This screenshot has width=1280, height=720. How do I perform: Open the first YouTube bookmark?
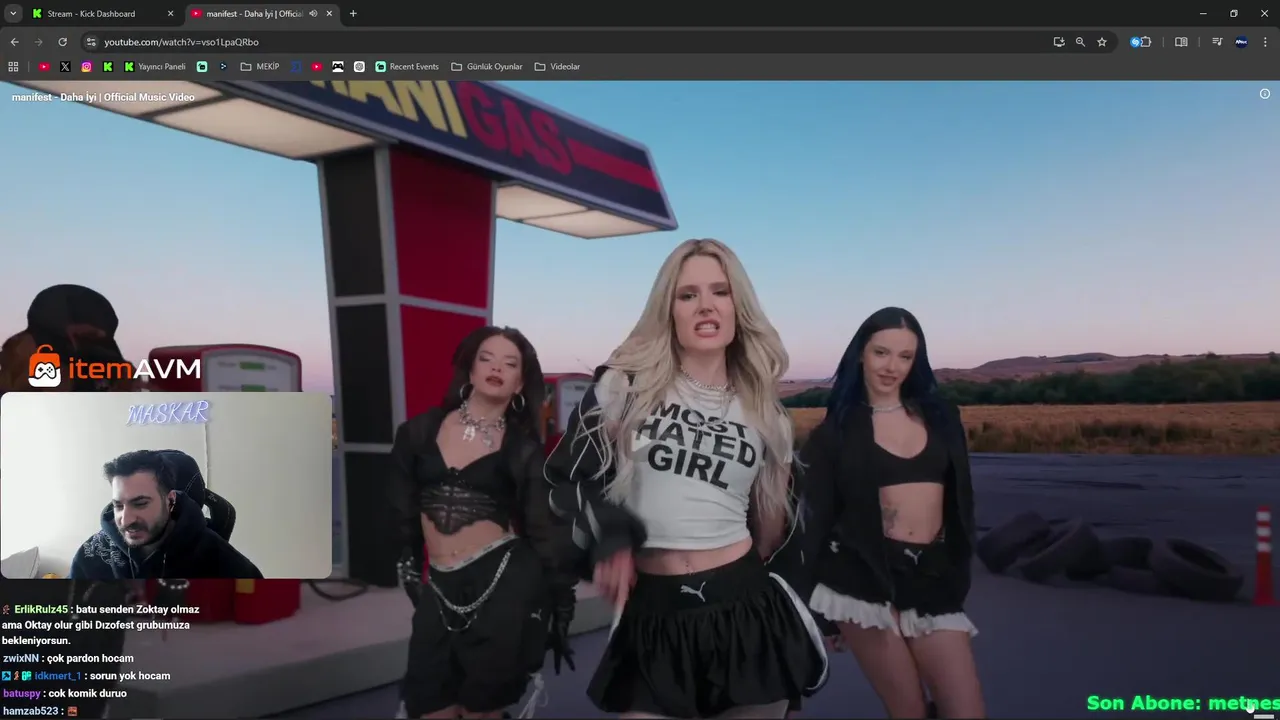[x=44, y=66]
